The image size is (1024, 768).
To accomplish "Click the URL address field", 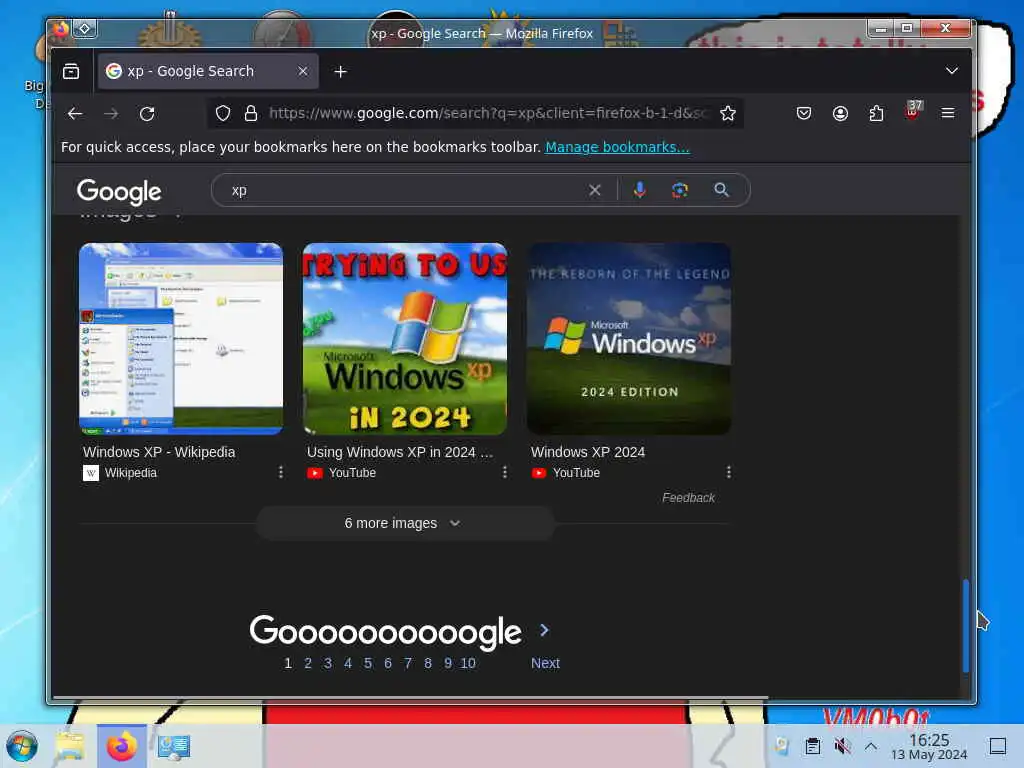I will (x=488, y=114).
